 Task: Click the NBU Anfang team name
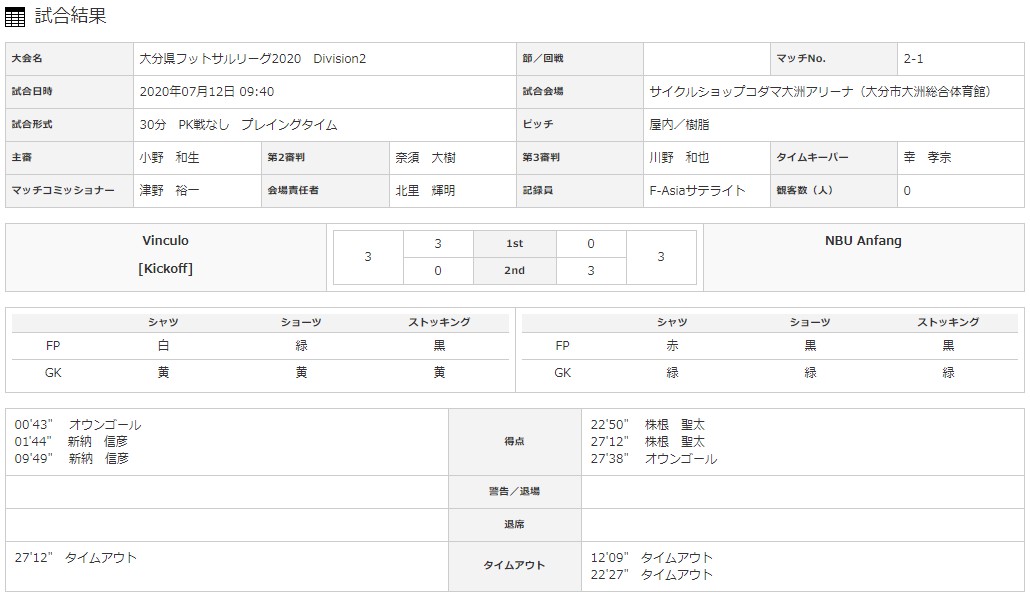tap(865, 241)
